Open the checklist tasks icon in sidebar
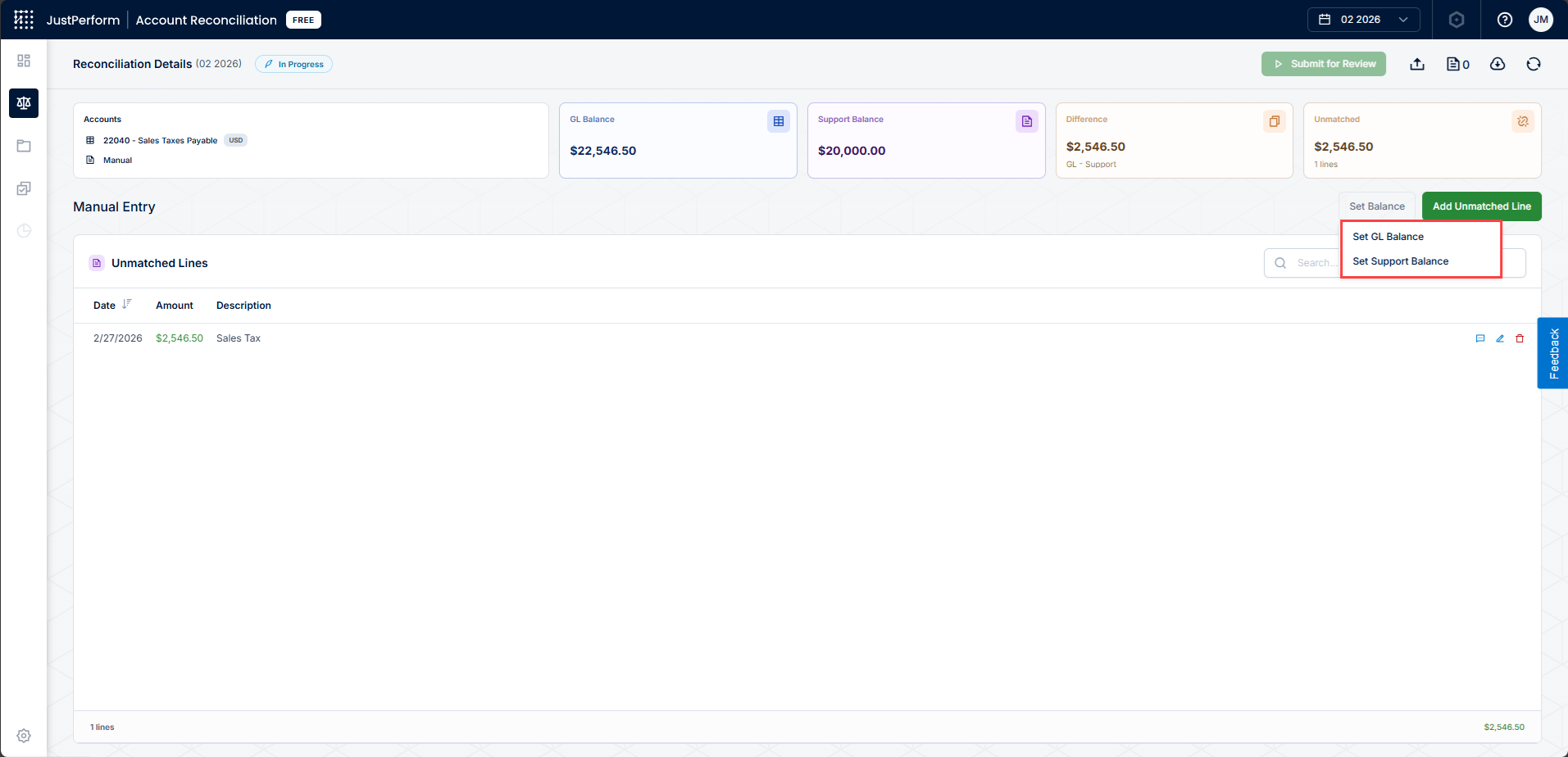Viewport: 1568px width, 757px height. click(24, 188)
